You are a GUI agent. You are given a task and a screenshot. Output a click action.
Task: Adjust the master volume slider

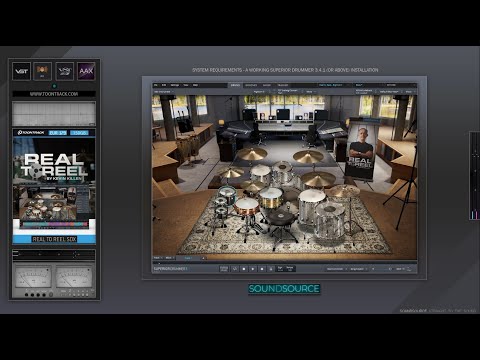click(x=382, y=269)
